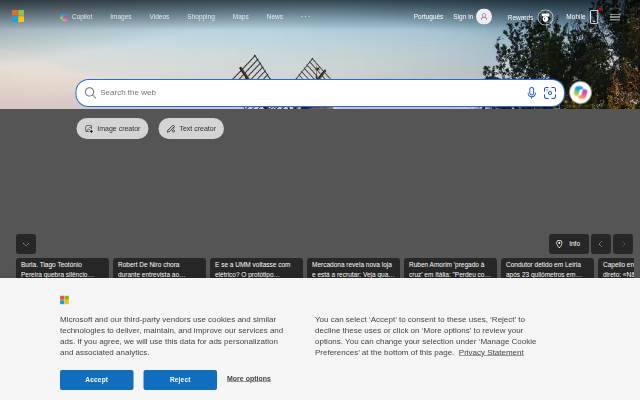
Task: Start voice search with microphone icon
Action: click(531, 93)
